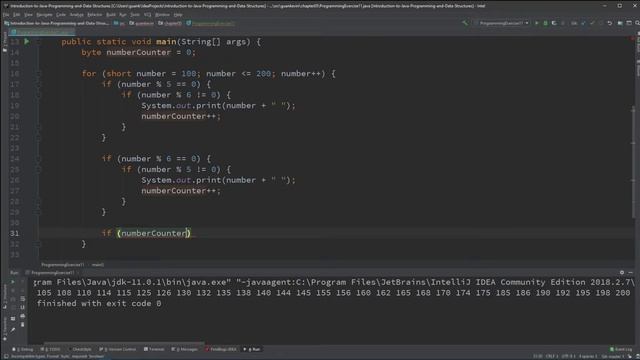
Task: Collapse fold marker at if number % 6 == 0
Action: (x=38, y=159)
